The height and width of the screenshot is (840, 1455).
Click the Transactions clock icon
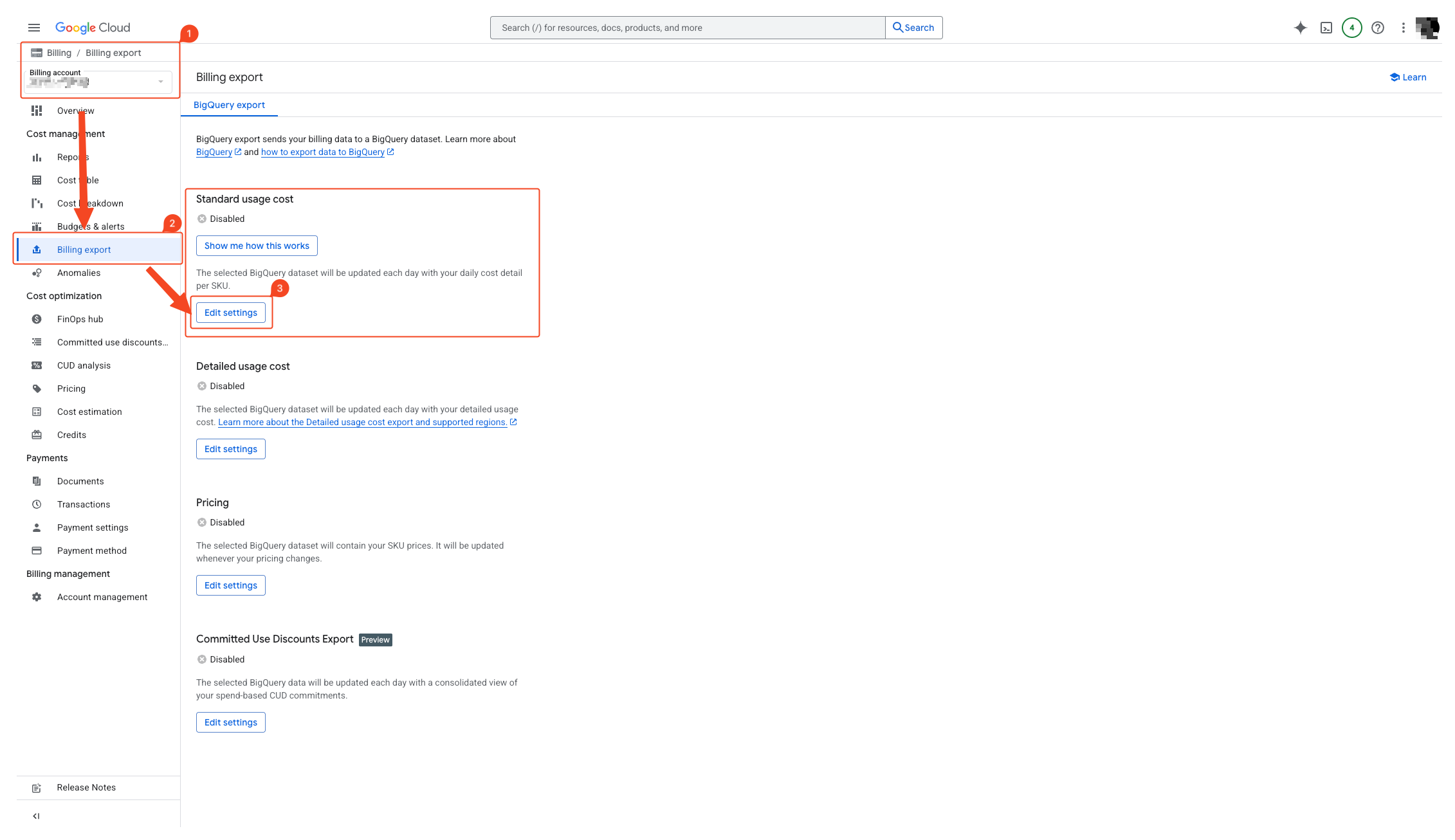[x=37, y=504]
